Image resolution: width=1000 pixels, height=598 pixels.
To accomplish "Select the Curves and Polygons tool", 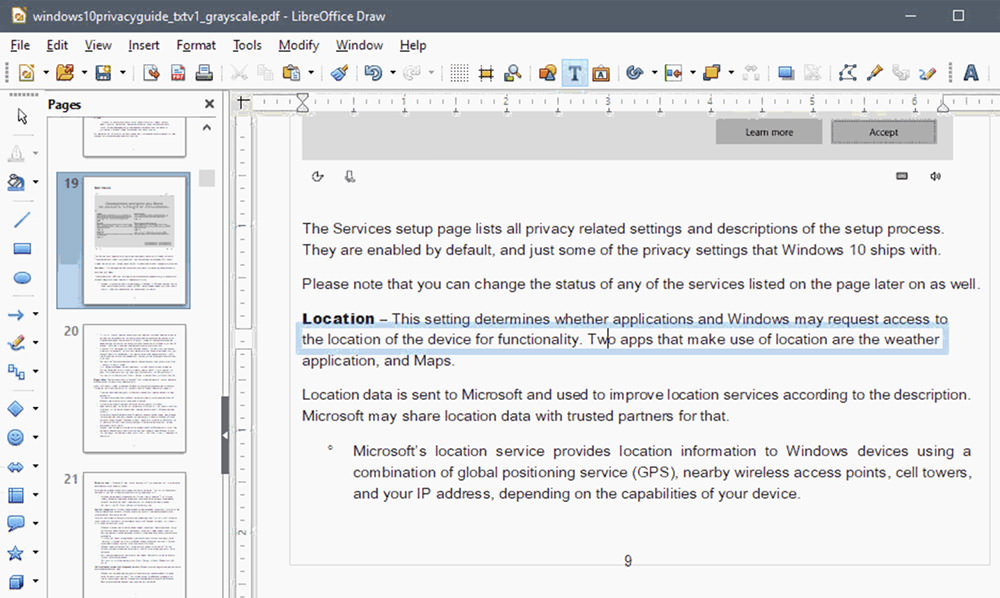I will coord(16,343).
